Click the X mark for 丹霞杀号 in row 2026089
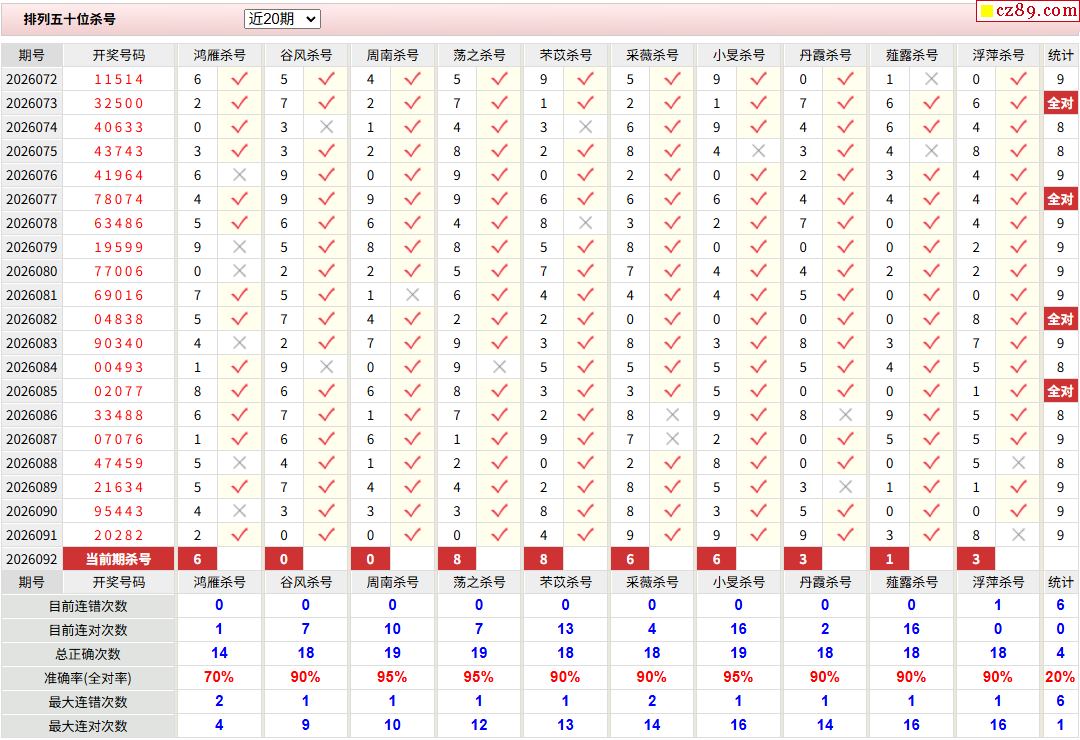This screenshot has width=1080, height=740. click(845, 487)
